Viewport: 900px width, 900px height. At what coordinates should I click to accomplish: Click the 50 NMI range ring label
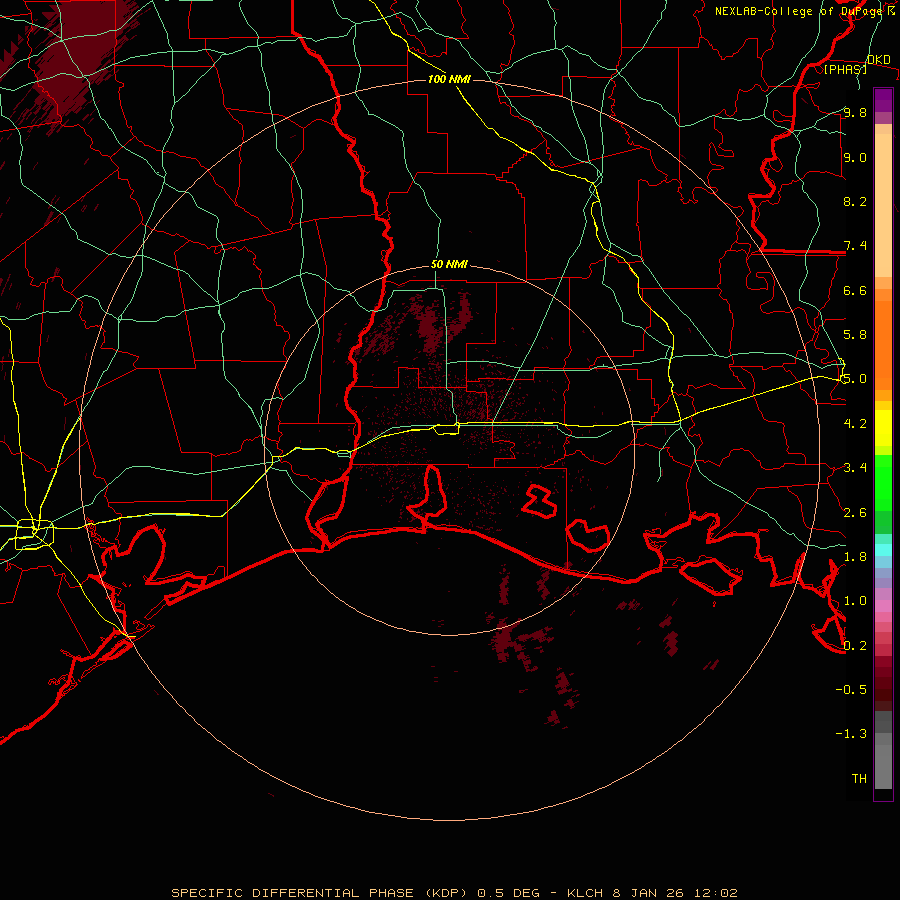tap(449, 265)
